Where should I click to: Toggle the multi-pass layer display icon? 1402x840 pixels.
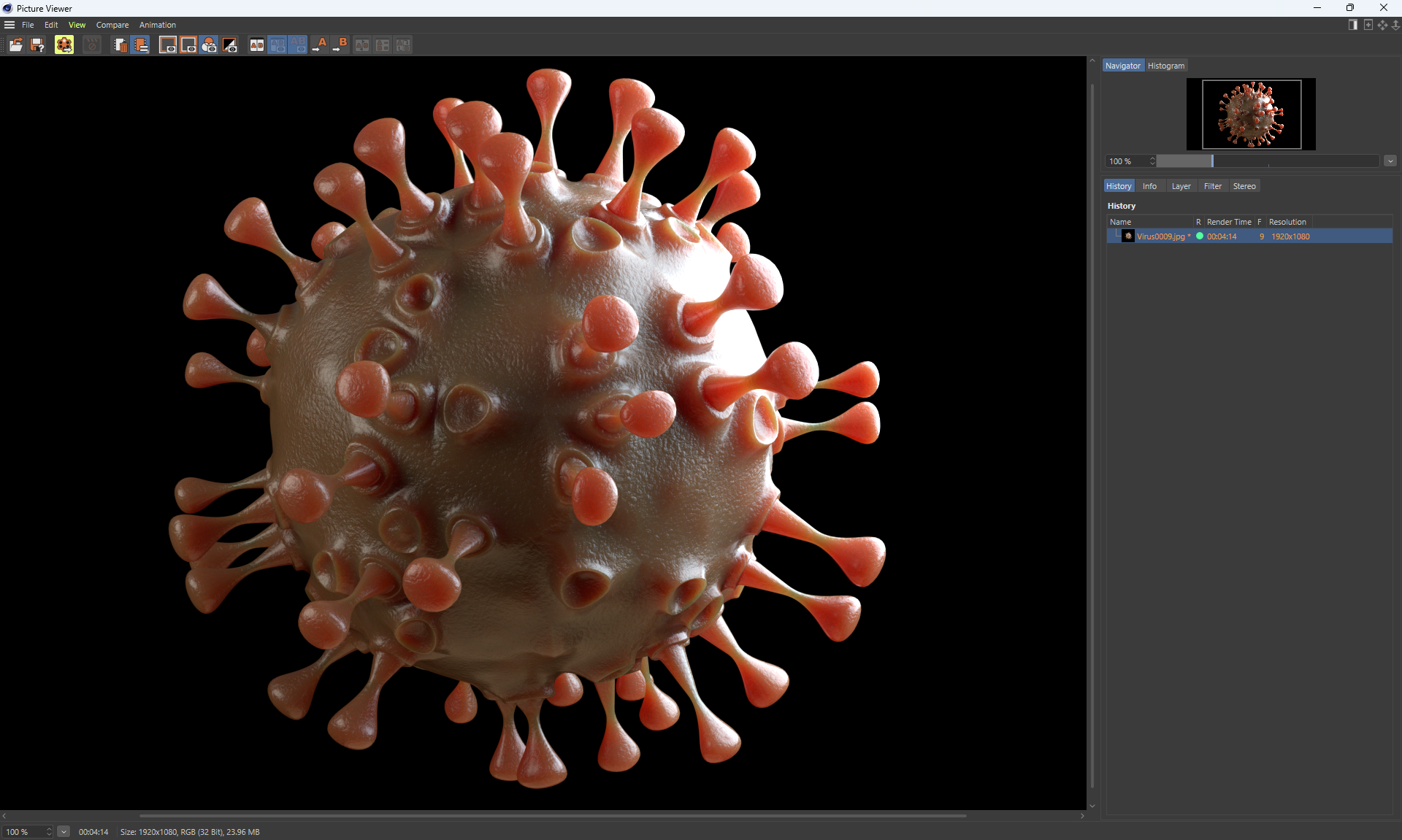209,45
